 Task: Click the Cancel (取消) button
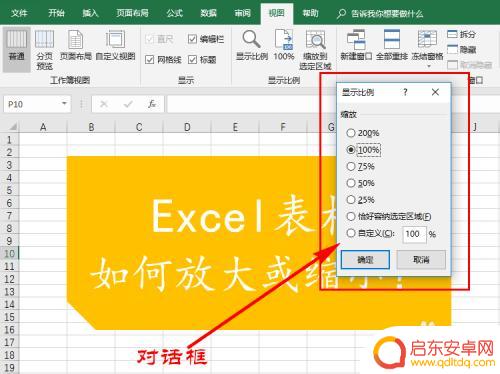click(421, 259)
